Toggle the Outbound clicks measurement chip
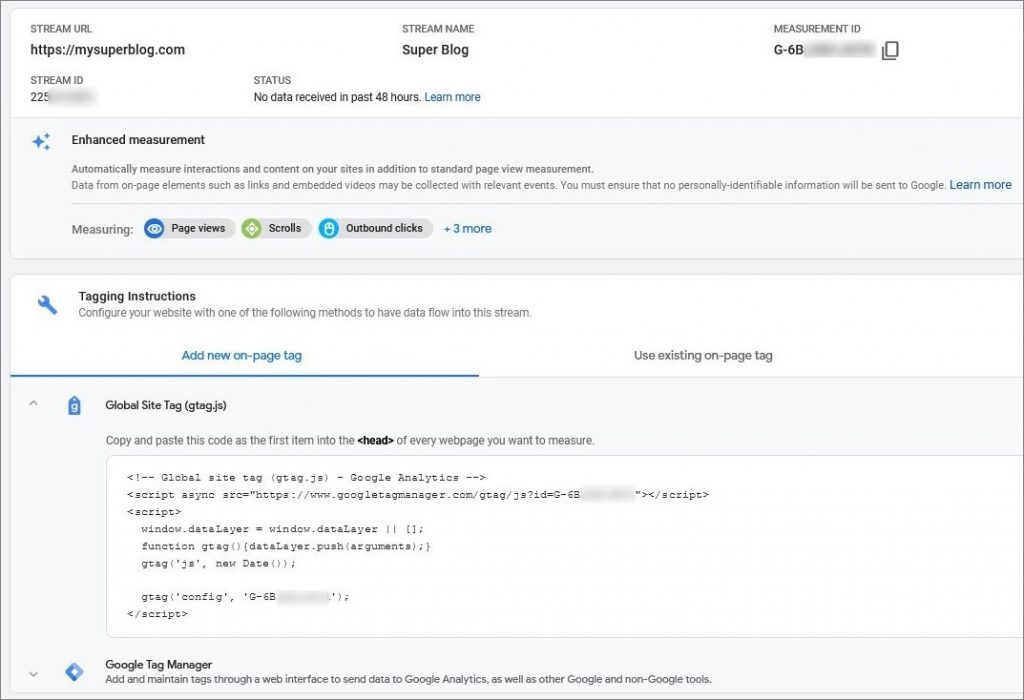 point(374,228)
